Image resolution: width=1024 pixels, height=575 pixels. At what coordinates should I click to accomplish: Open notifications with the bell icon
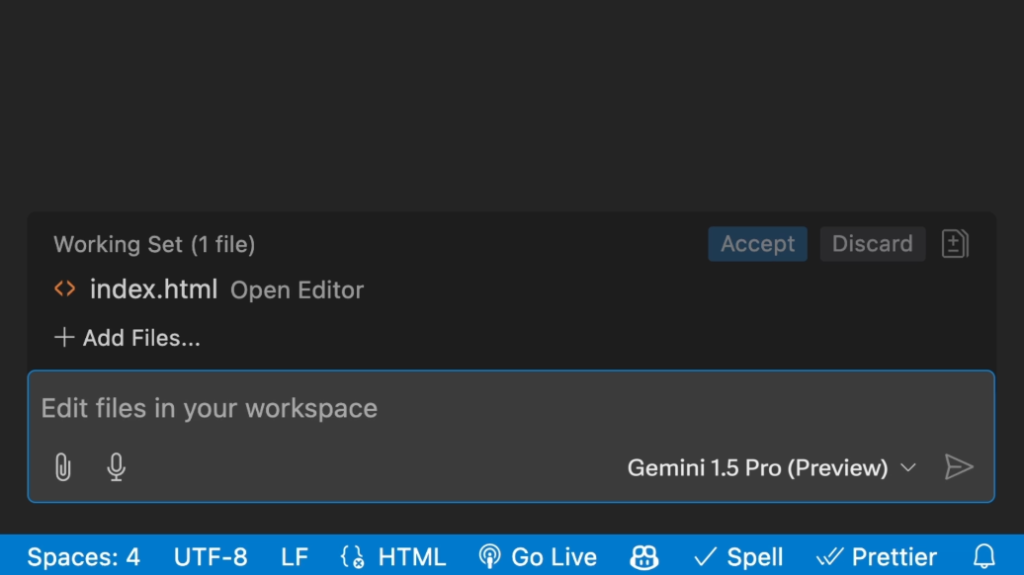click(x=984, y=557)
